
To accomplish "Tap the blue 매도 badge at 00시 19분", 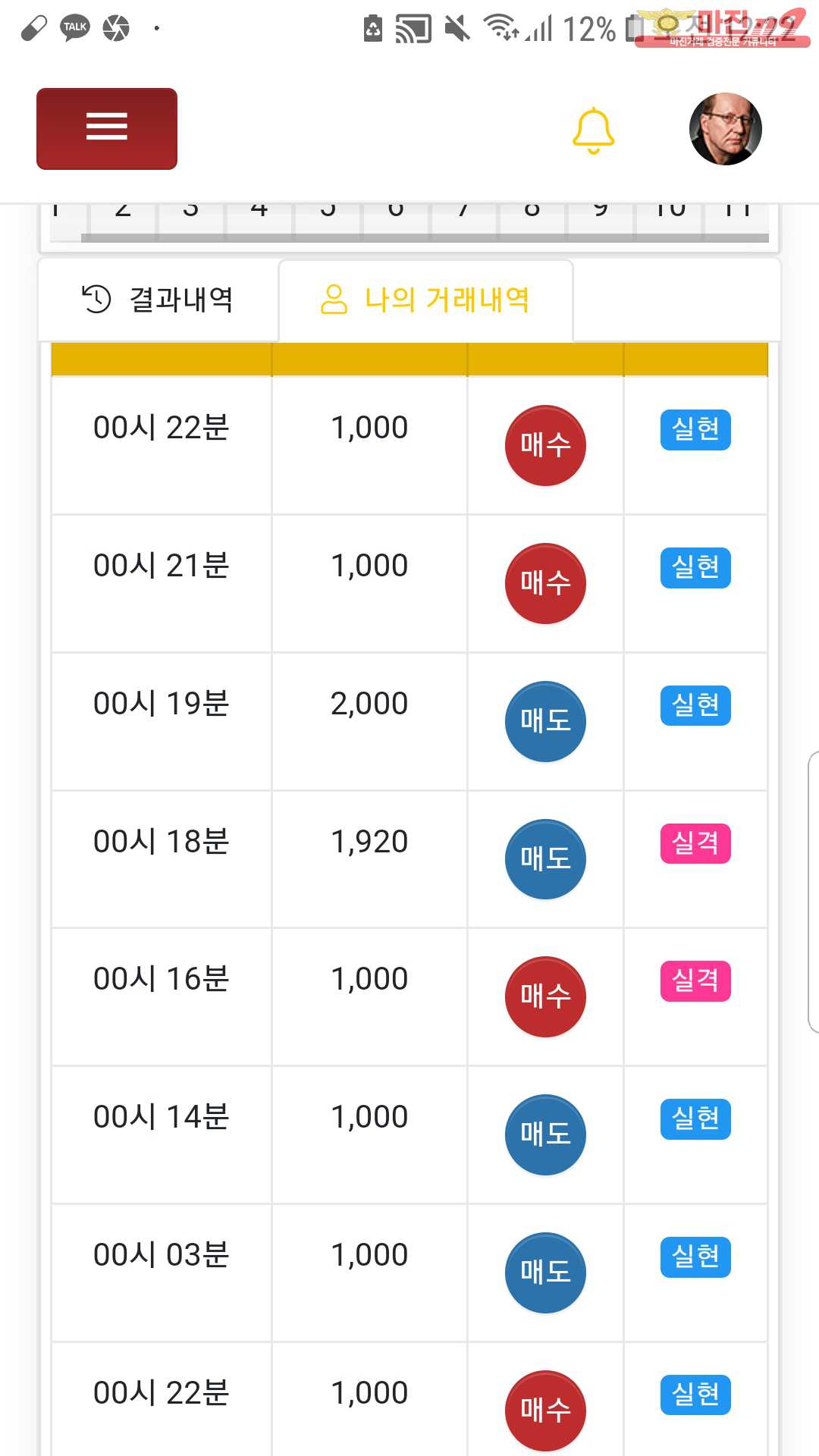I will [x=545, y=721].
